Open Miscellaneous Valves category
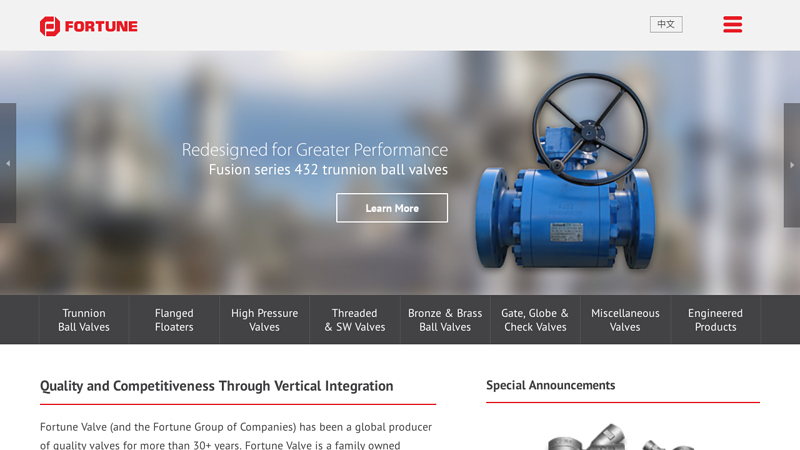The height and width of the screenshot is (450, 800). tap(625, 320)
